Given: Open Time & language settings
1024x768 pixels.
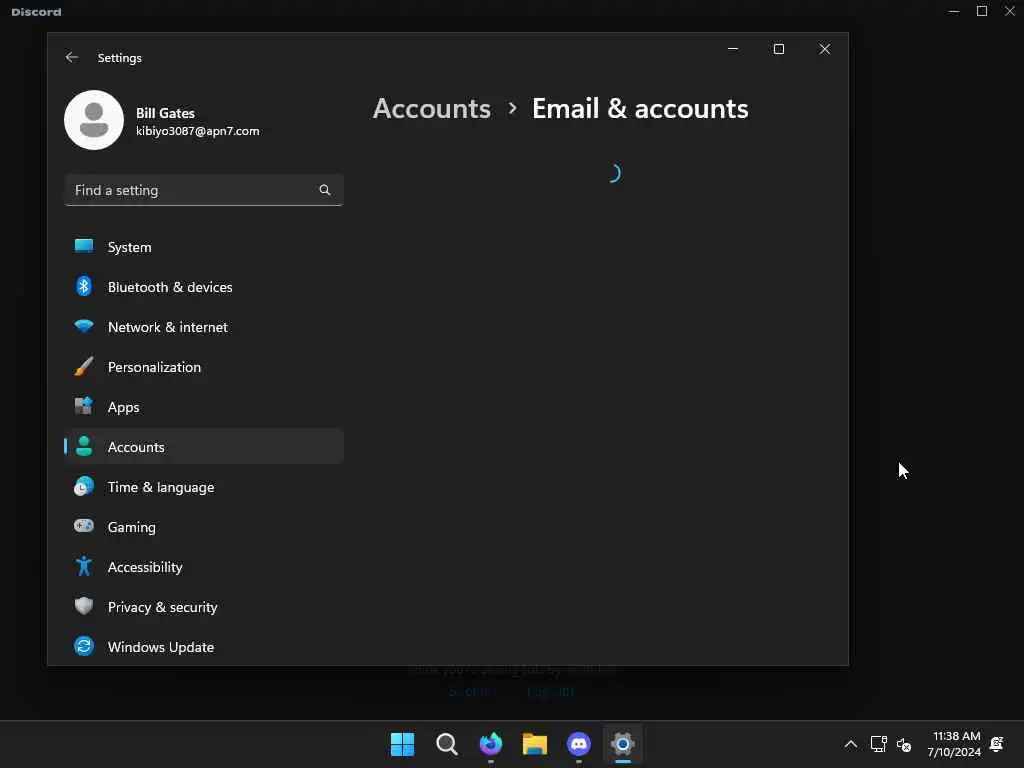Looking at the screenshot, I should pos(204,487).
